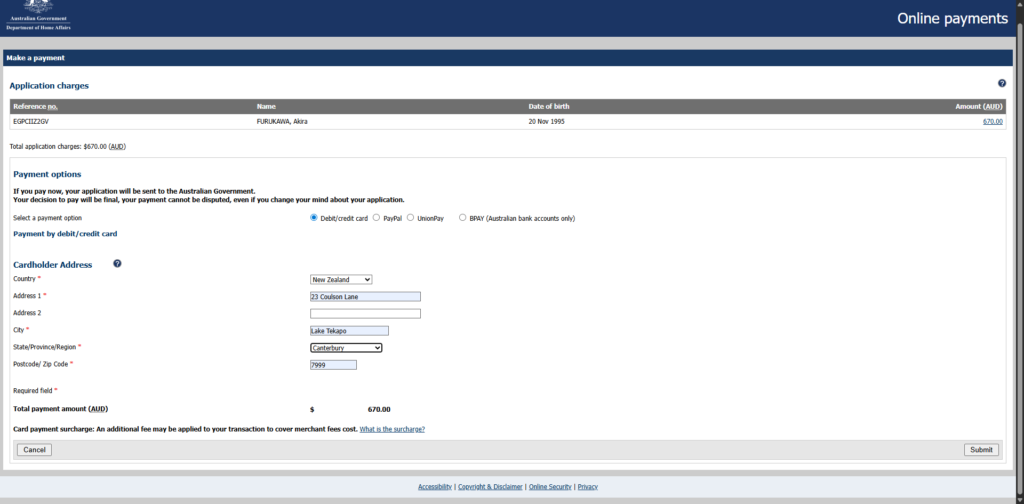
Task: Click the Cancel button
Action: (34, 450)
